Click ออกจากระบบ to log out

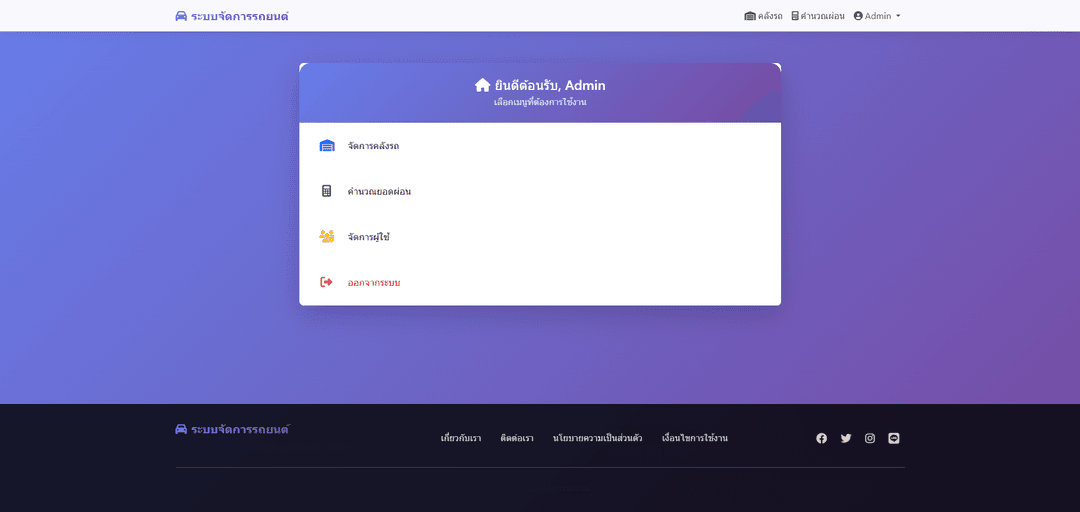click(x=374, y=283)
